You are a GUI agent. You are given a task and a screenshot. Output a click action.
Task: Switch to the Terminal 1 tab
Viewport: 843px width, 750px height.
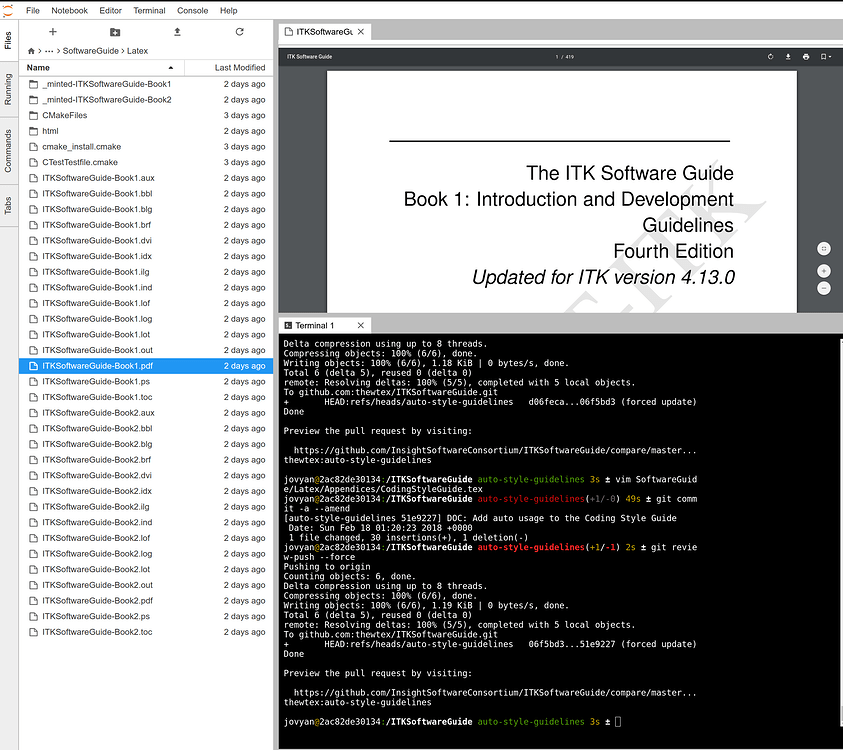[316, 324]
